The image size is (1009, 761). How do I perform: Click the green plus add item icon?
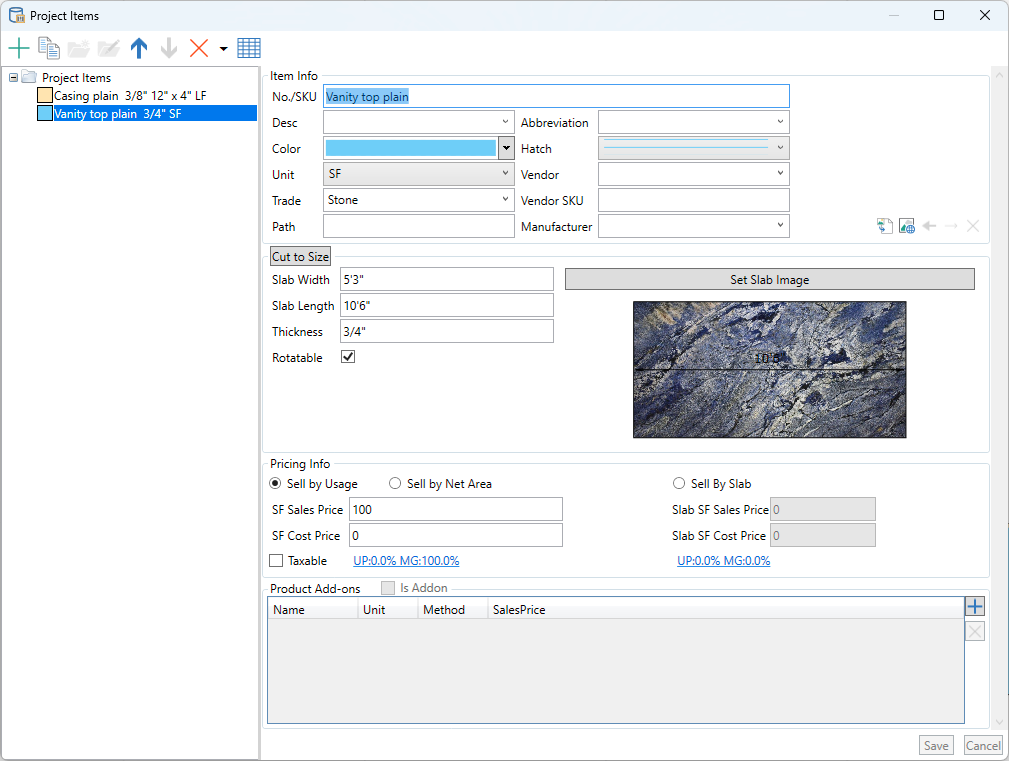(x=19, y=48)
